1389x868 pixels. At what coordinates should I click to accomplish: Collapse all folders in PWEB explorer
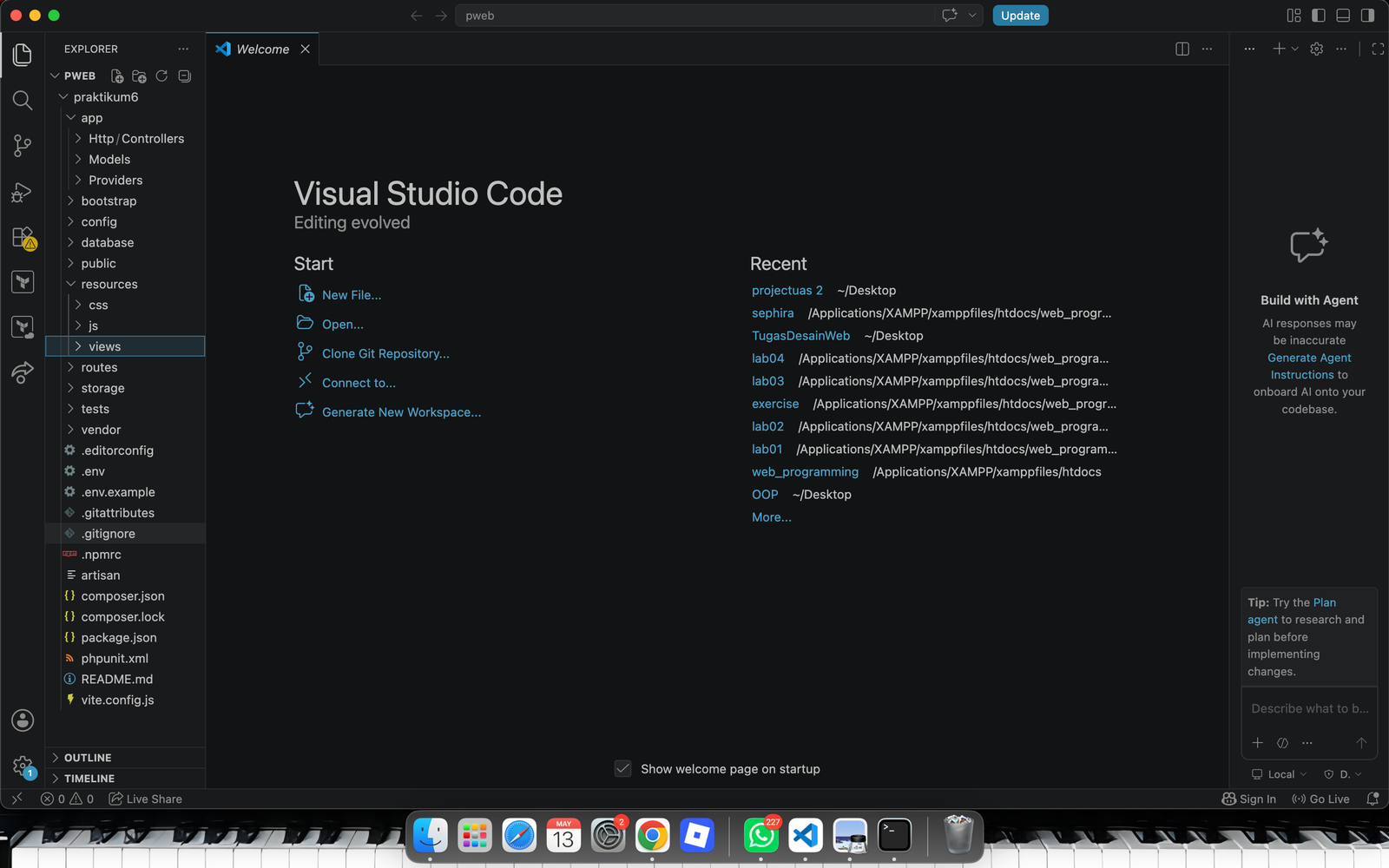tap(184, 76)
